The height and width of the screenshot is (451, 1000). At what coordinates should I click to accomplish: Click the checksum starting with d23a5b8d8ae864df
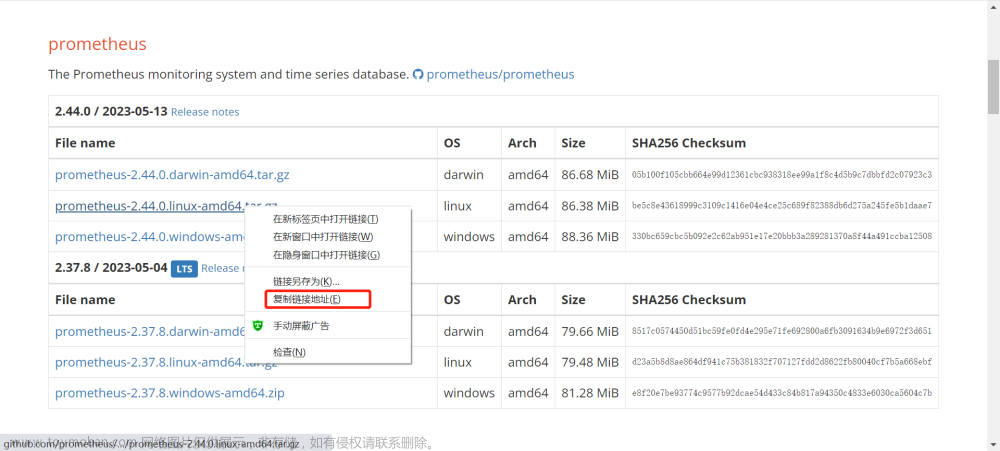coord(782,362)
